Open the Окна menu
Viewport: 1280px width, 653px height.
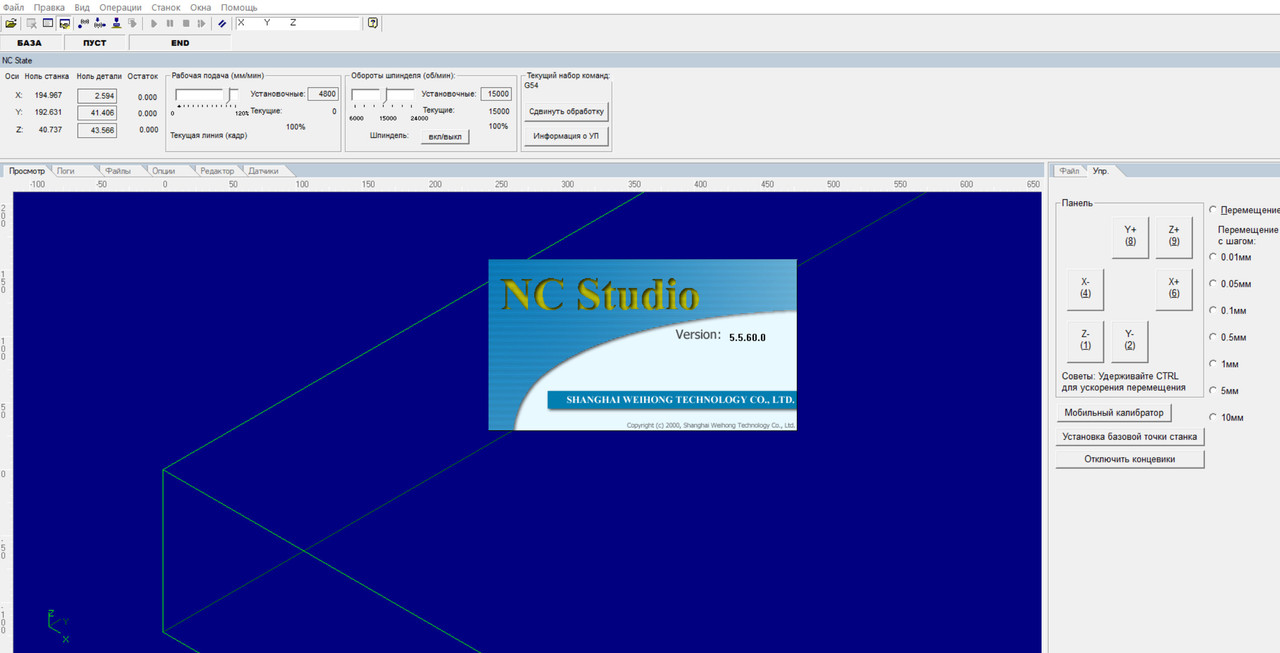click(x=201, y=7)
